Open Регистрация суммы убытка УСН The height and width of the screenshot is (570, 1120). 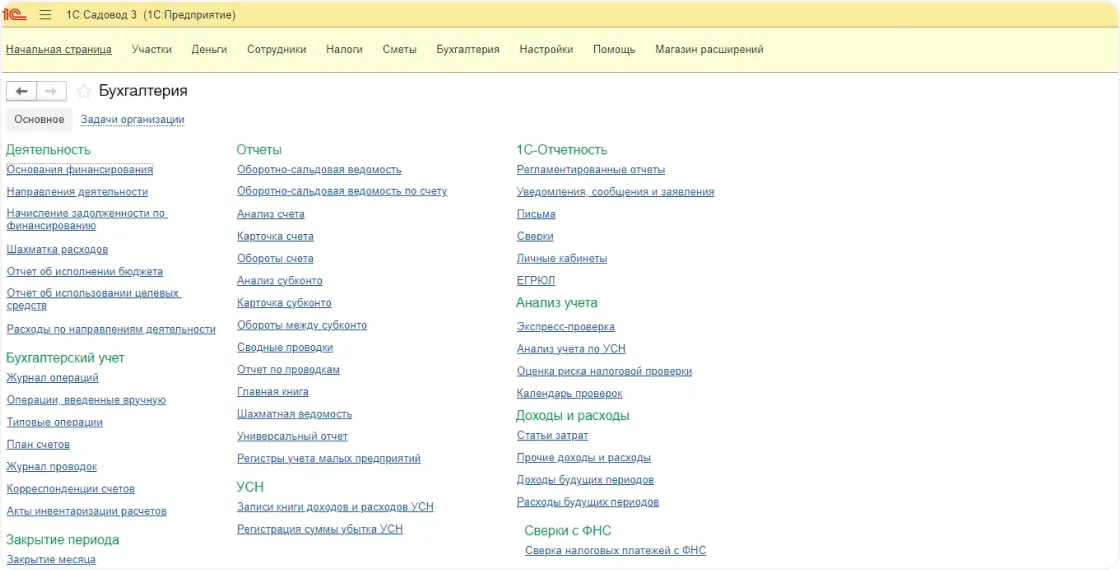click(320, 529)
